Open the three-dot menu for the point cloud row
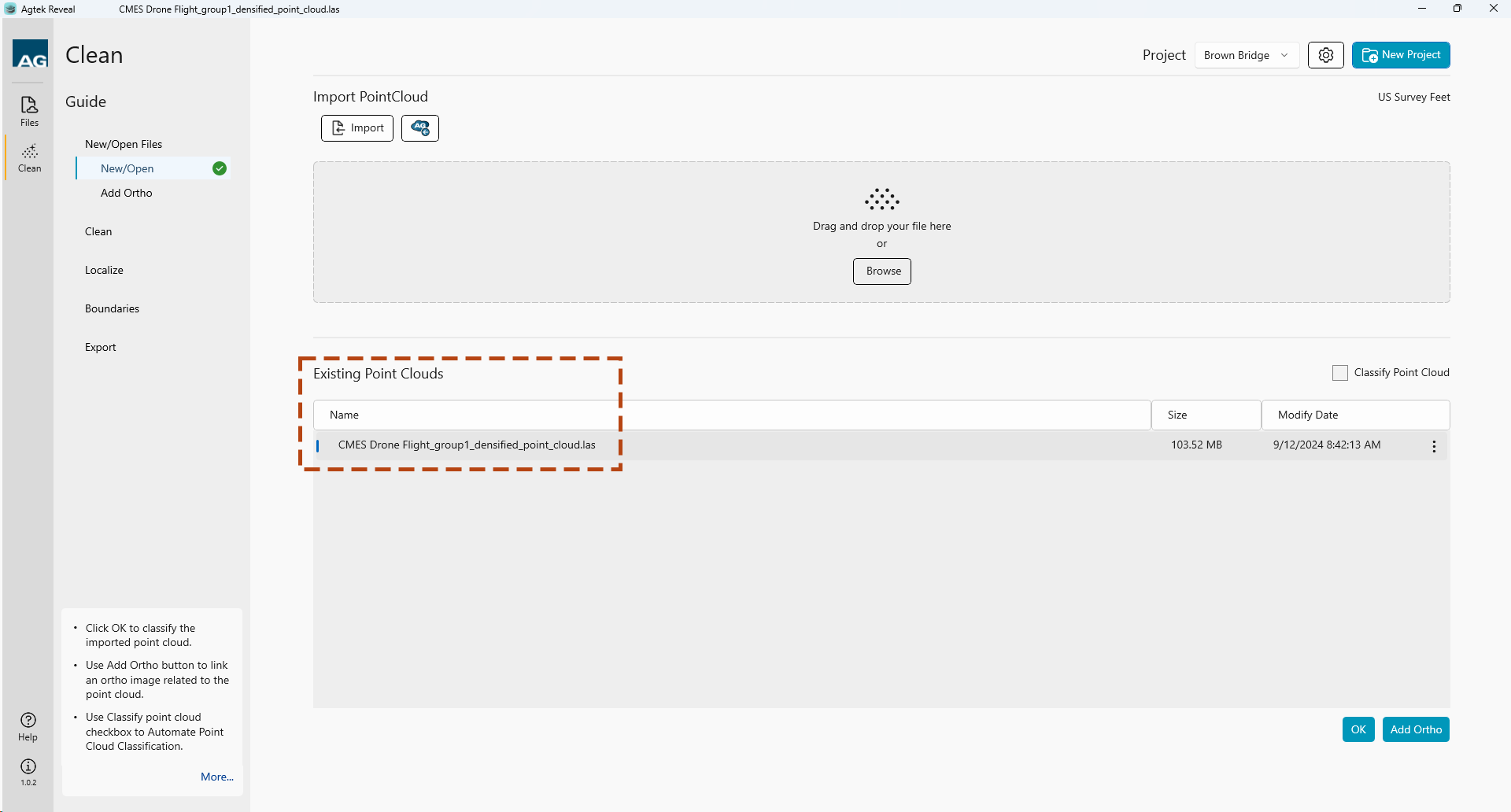 [x=1434, y=446]
